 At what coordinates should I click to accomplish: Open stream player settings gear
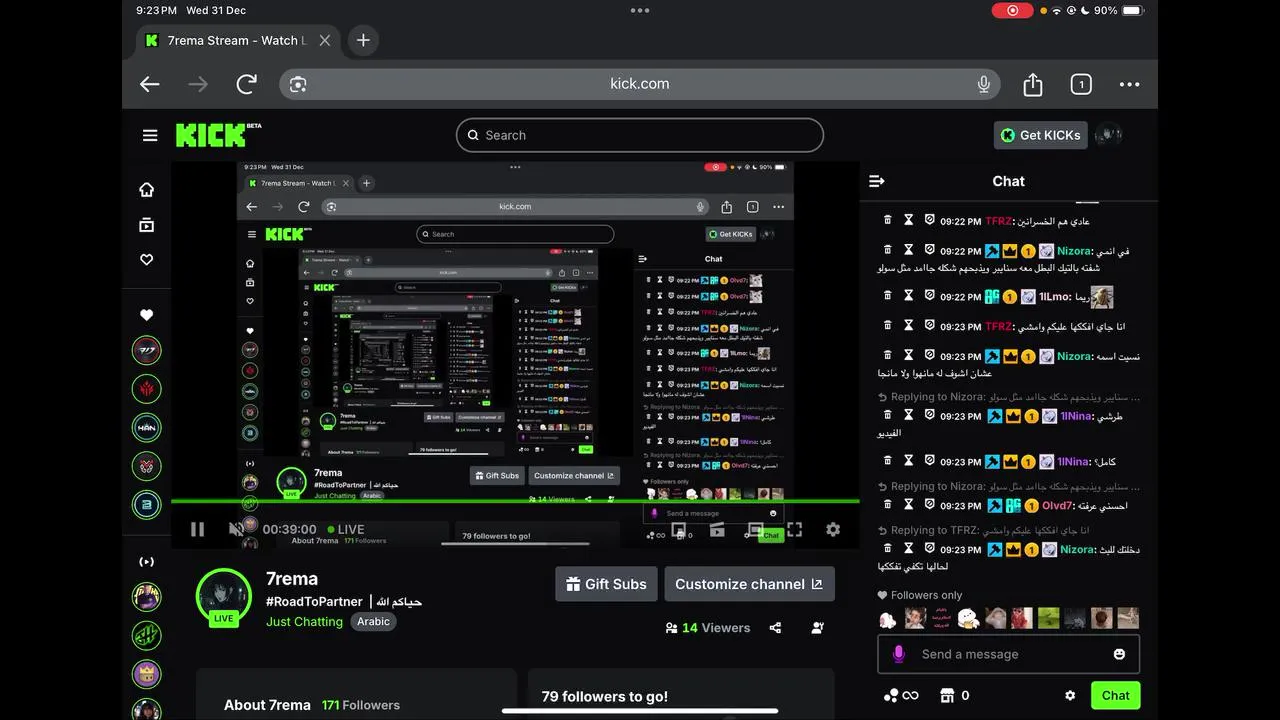tap(833, 529)
